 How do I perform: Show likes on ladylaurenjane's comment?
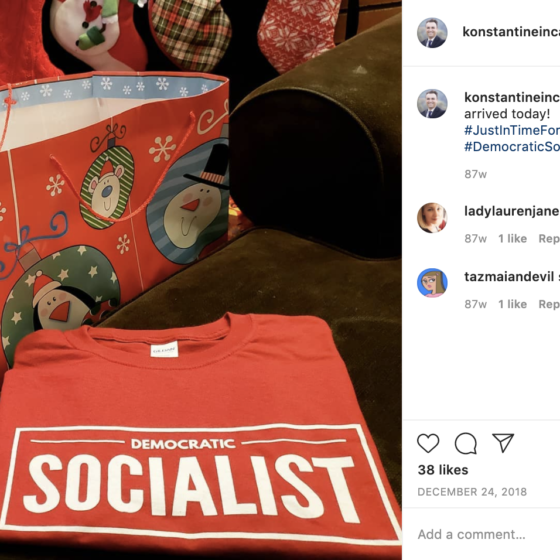(512, 239)
